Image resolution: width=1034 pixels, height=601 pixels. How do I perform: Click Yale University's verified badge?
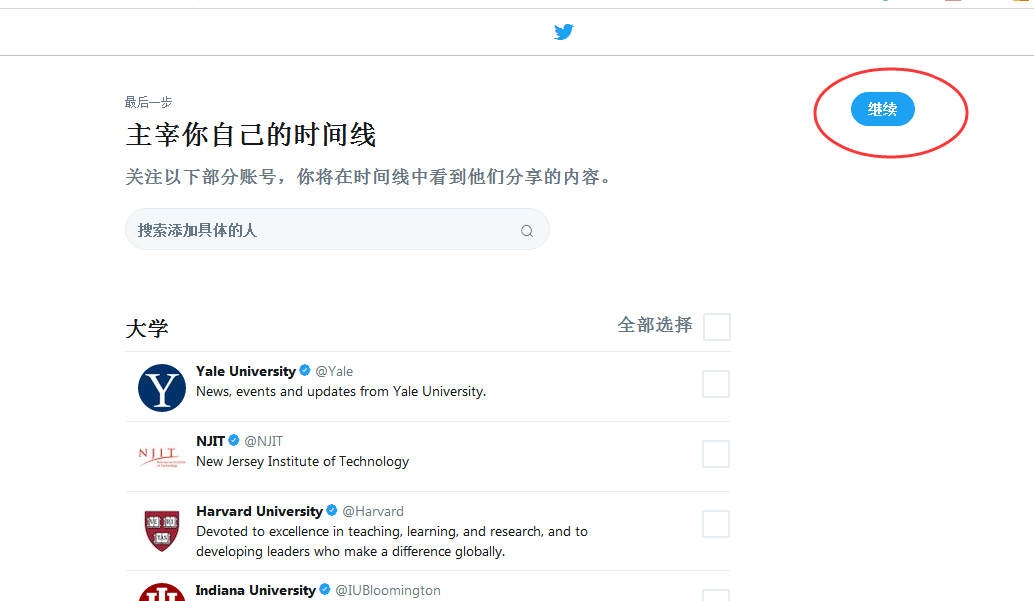coord(305,371)
